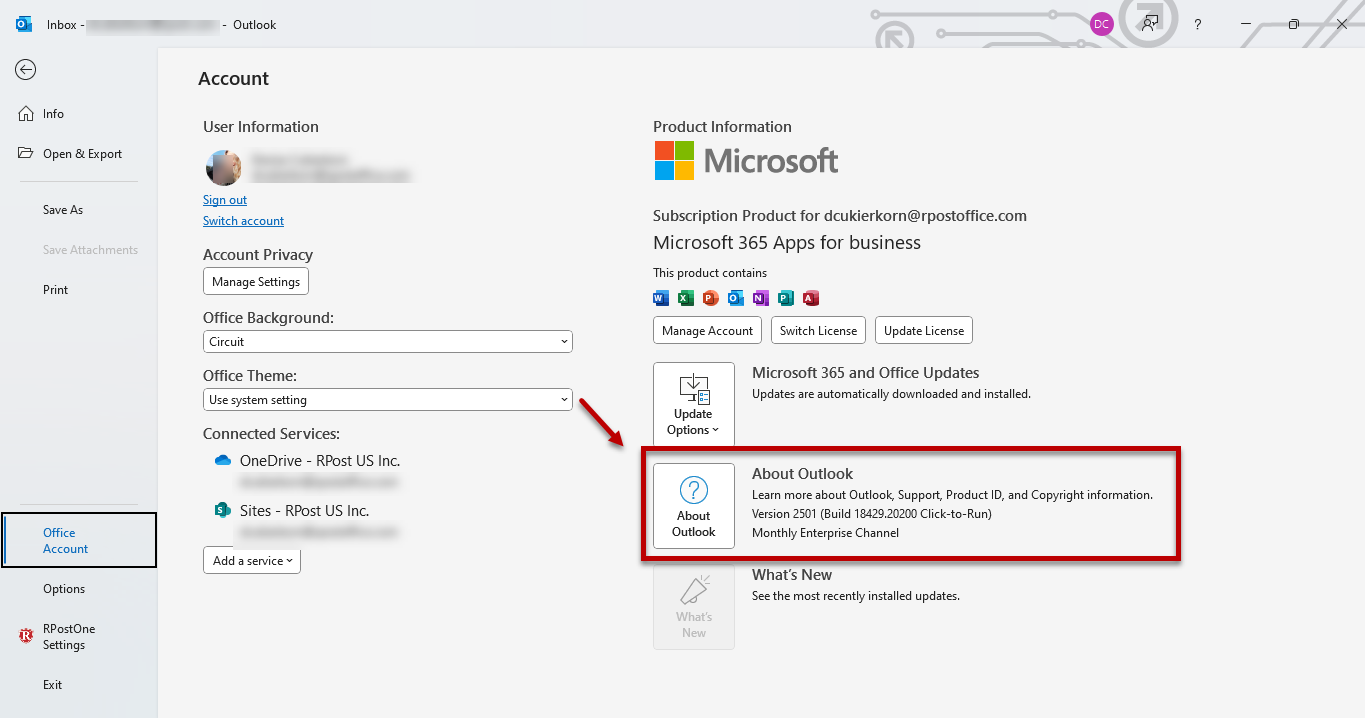The image size is (1365, 718).
Task: Click the Excel app icon
Action: [x=685, y=298]
